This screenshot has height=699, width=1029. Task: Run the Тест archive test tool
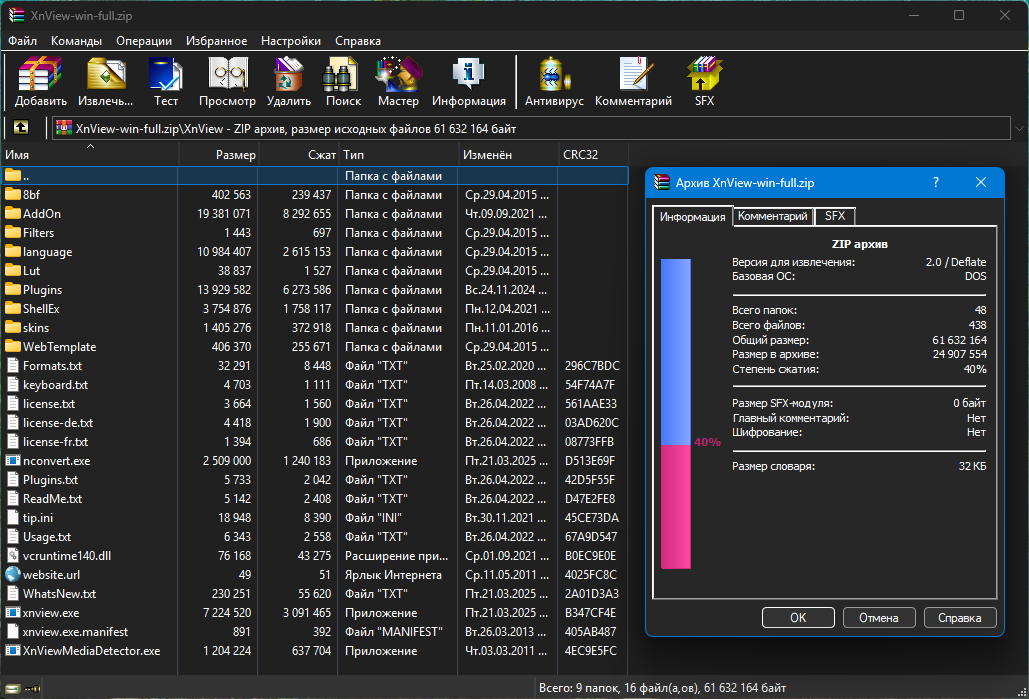click(165, 81)
